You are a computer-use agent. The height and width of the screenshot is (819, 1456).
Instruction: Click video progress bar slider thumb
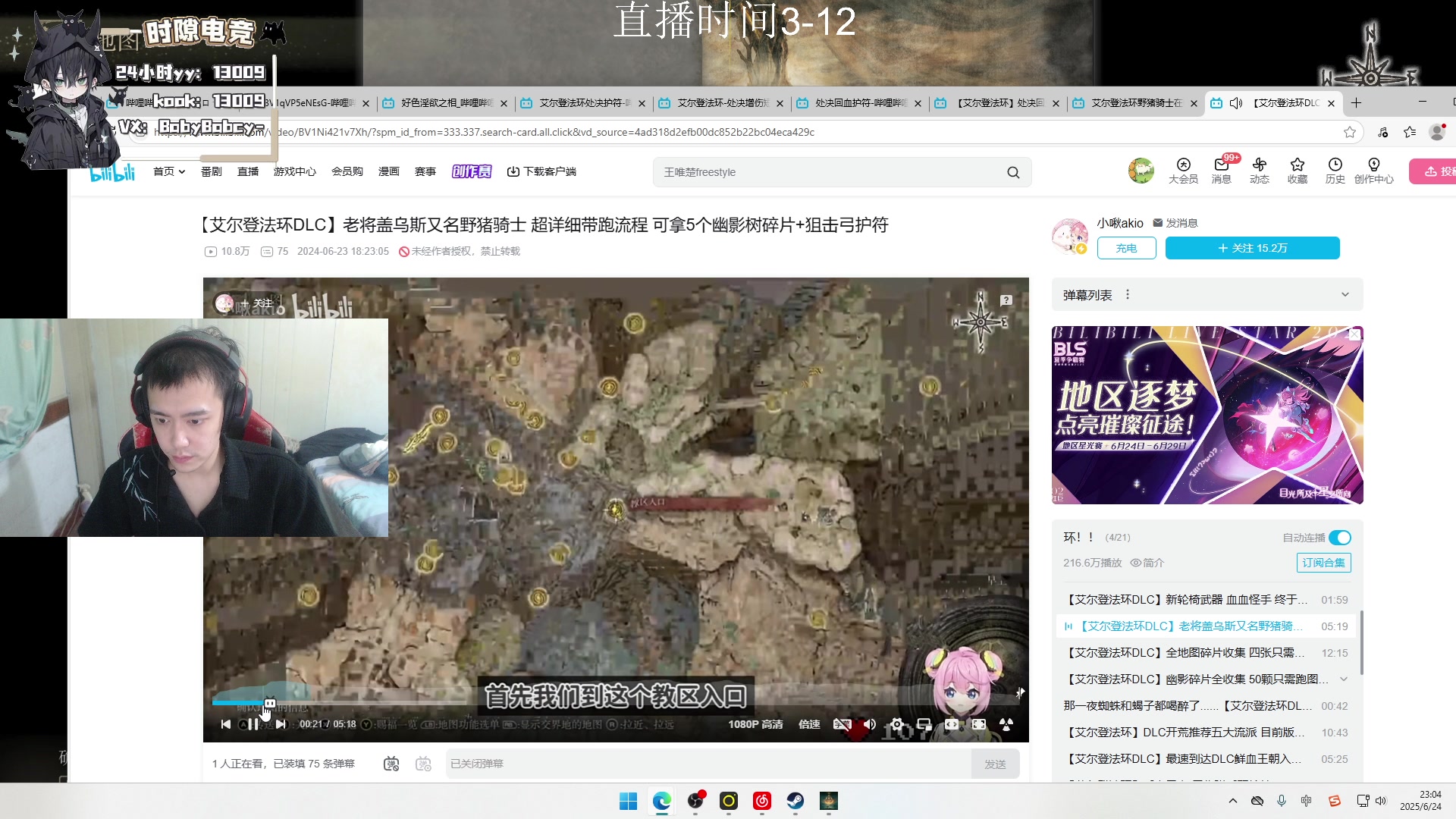click(x=270, y=703)
